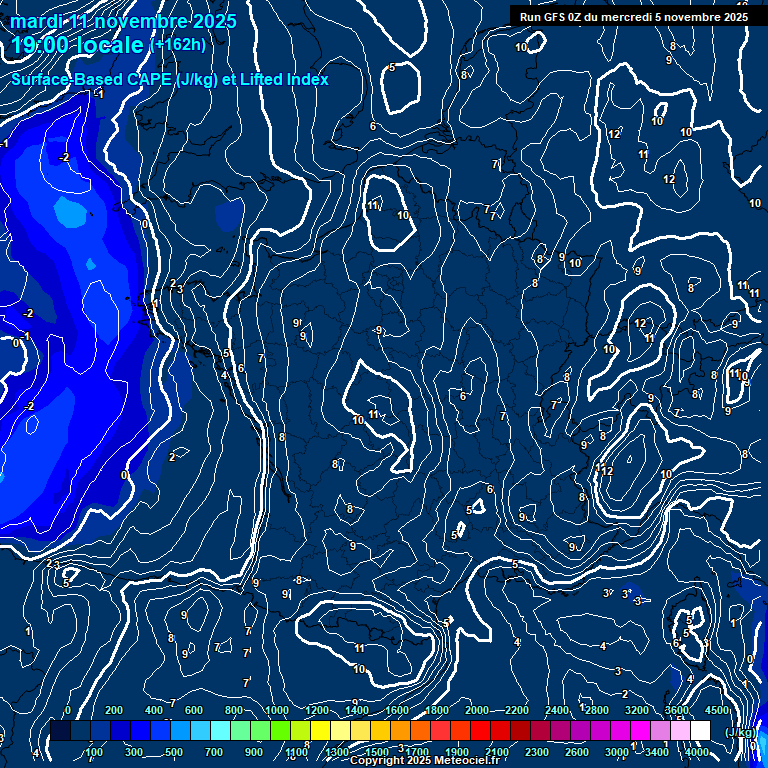Screen dimensions: 768x768
Task: Click the '(J/kg)' unit label beside the legend
Action: tap(740, 732)
